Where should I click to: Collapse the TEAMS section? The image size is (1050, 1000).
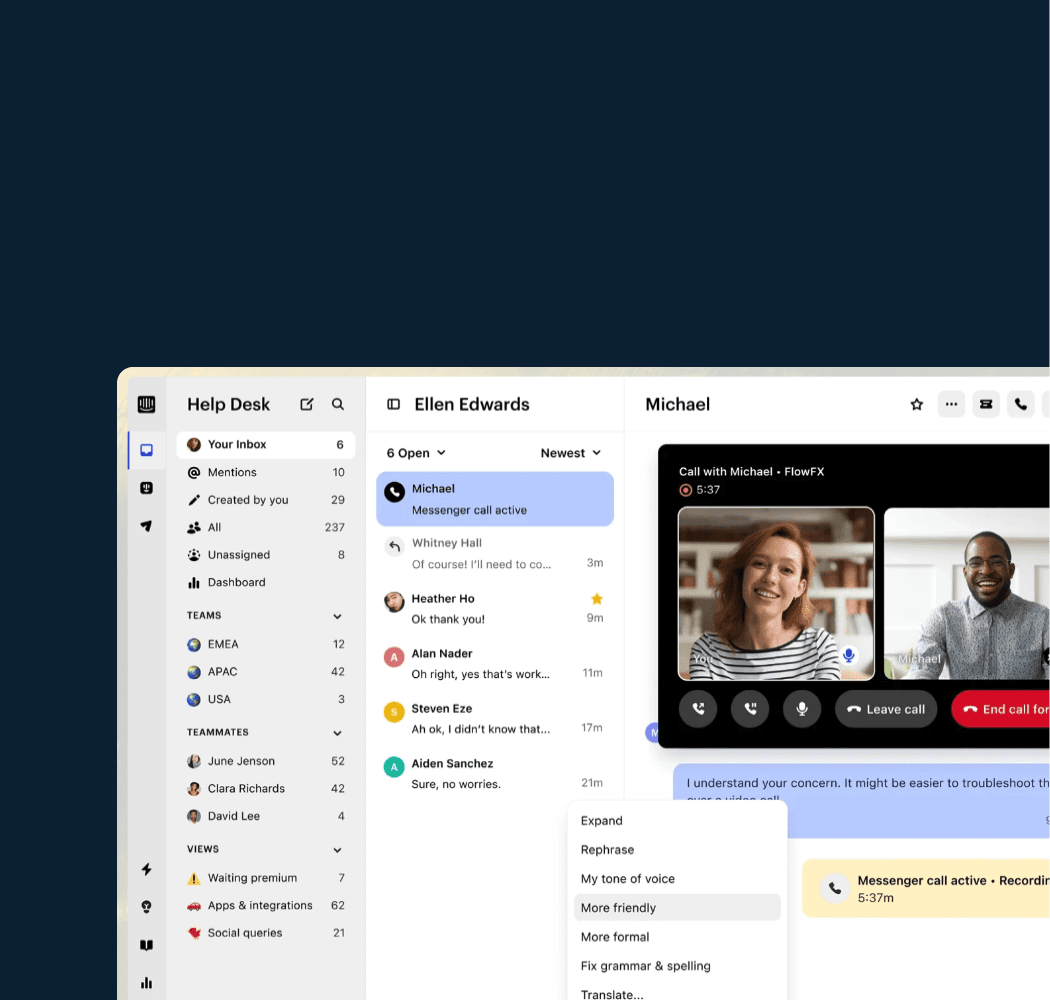tap(338, 616)
